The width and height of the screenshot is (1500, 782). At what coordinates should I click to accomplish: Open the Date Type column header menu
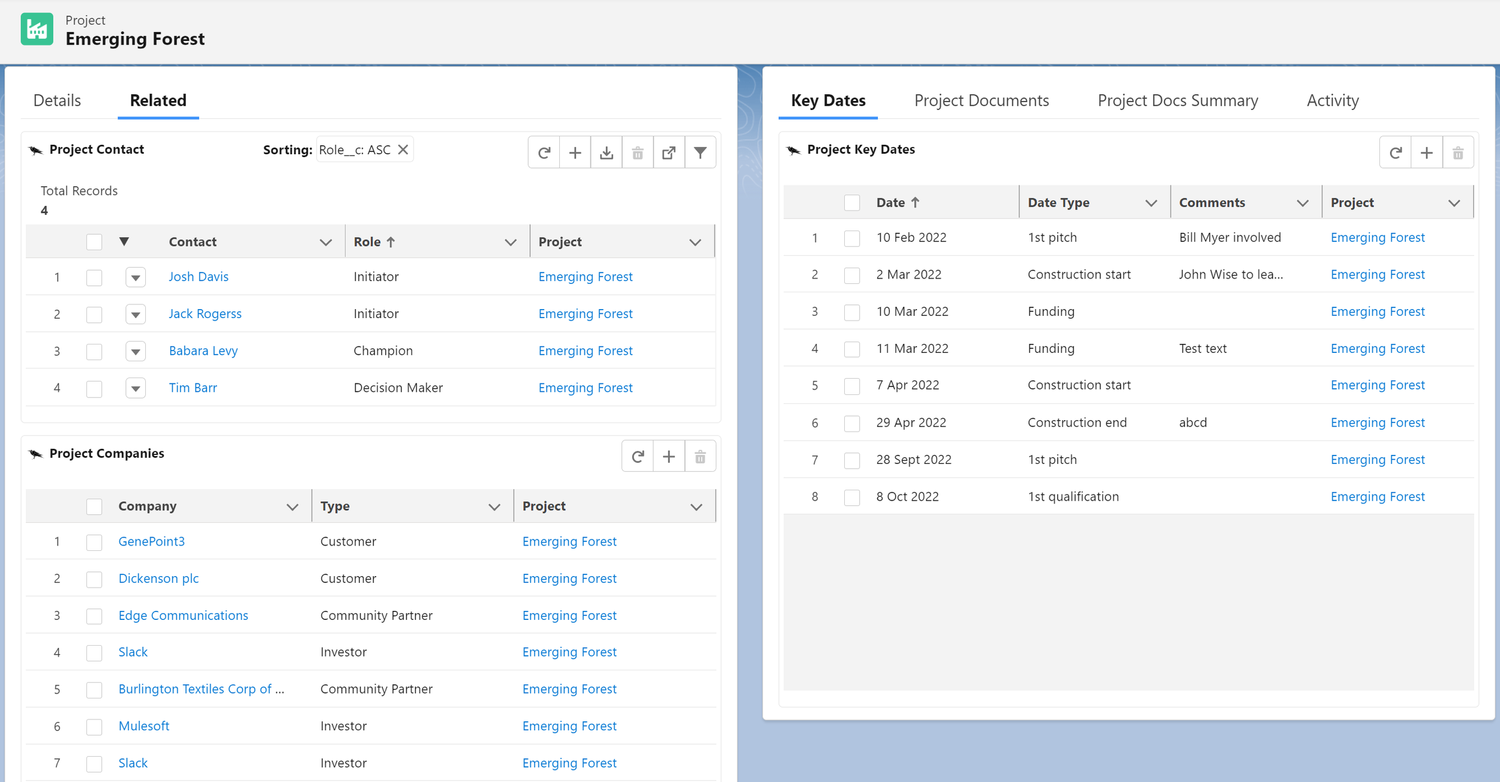pyautogui.click(x=1151, y=203)
